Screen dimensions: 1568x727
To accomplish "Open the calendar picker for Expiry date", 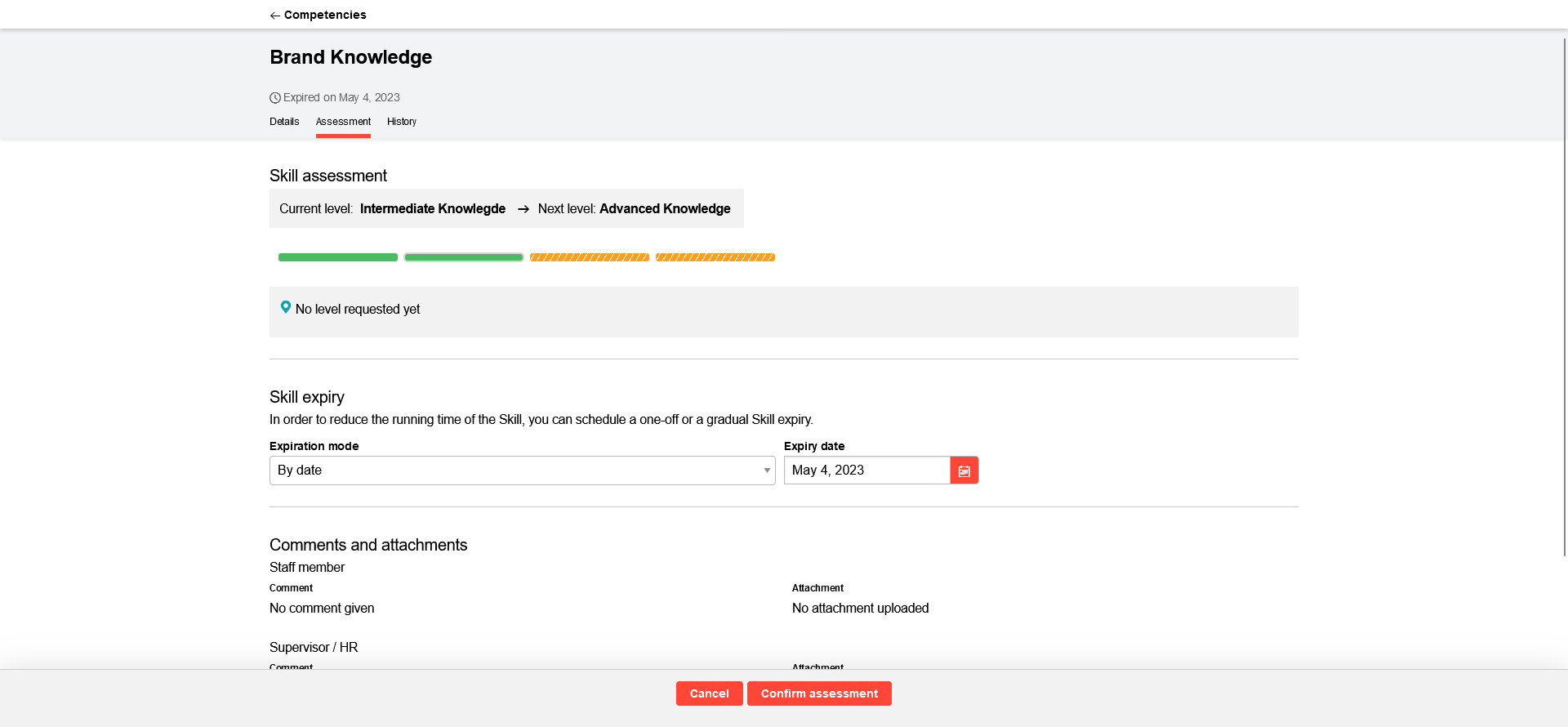I will [x=964, y=471].
